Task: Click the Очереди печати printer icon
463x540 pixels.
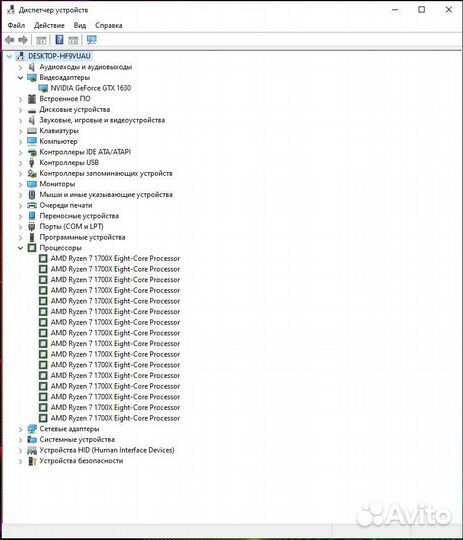Action: pos(32,205)
